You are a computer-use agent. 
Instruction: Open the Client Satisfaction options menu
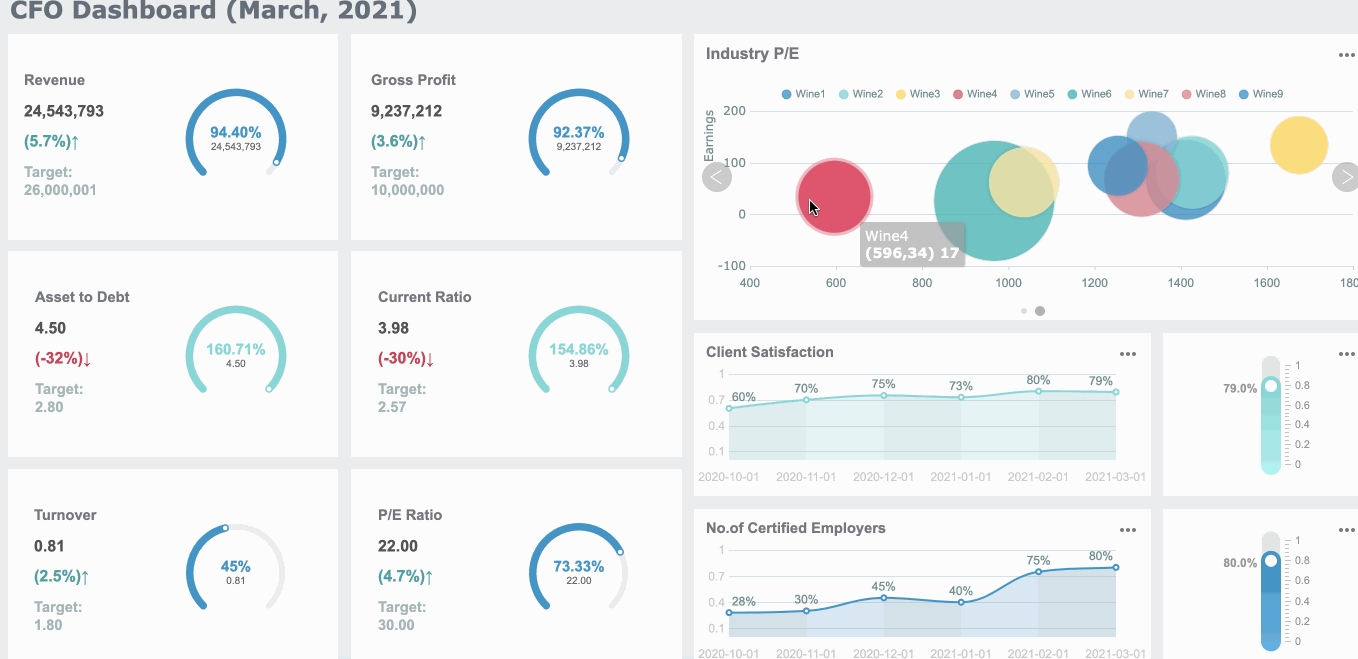pos(1127,353)
